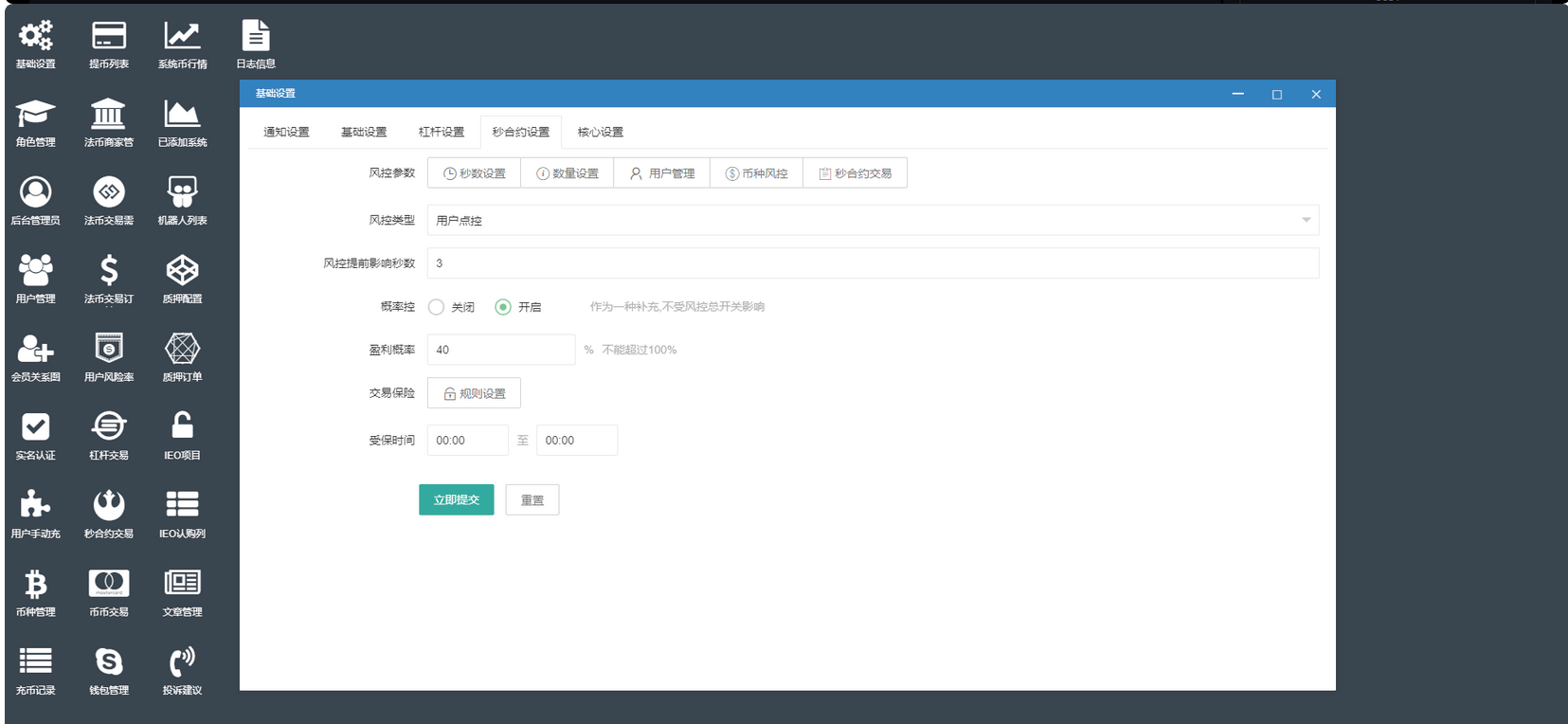This screenshot has width=1568, height=724.
Task: Close the 基础设置 window
Action: [x=1316, y=94]
